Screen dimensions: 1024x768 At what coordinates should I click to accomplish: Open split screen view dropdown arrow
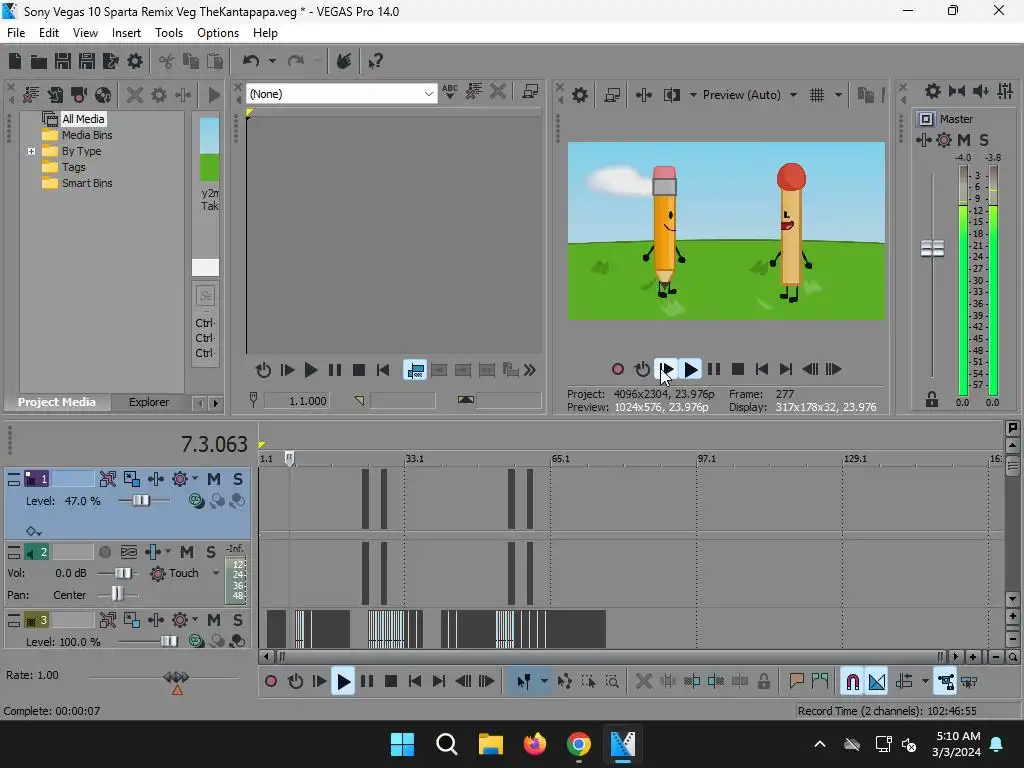[693, 95]
